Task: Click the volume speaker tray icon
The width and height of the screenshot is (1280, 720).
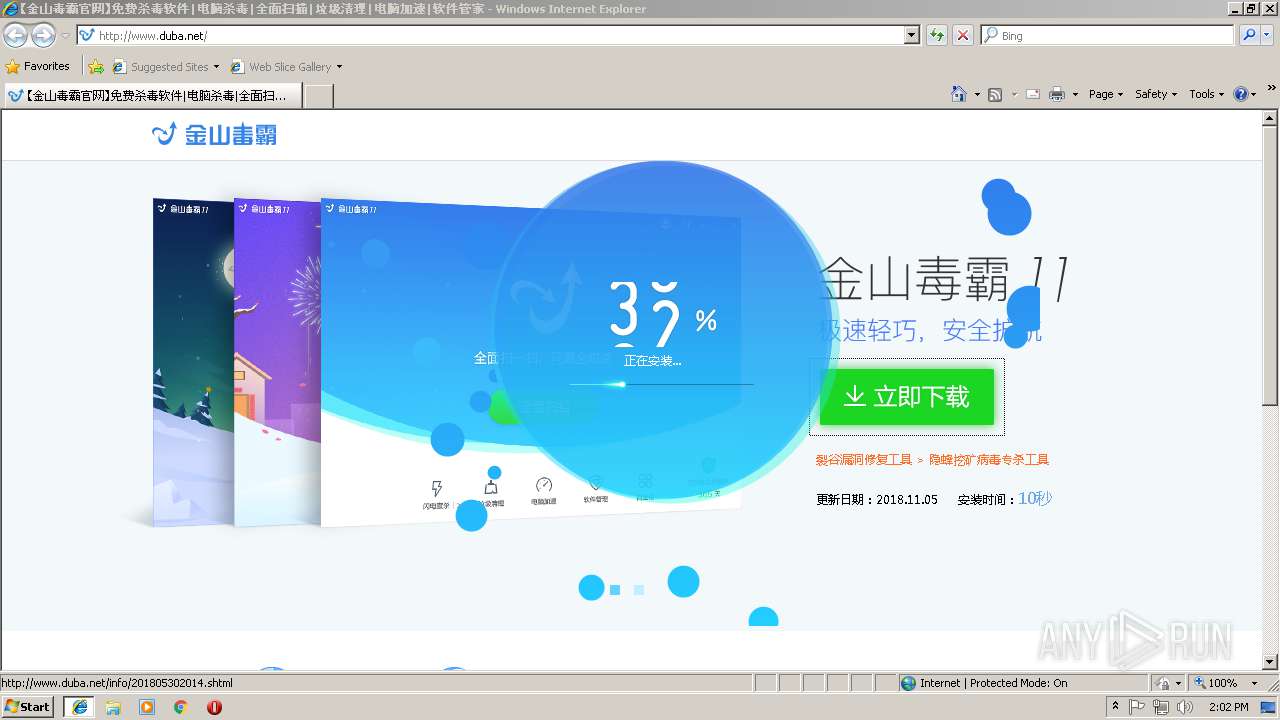Action: 1185,707
